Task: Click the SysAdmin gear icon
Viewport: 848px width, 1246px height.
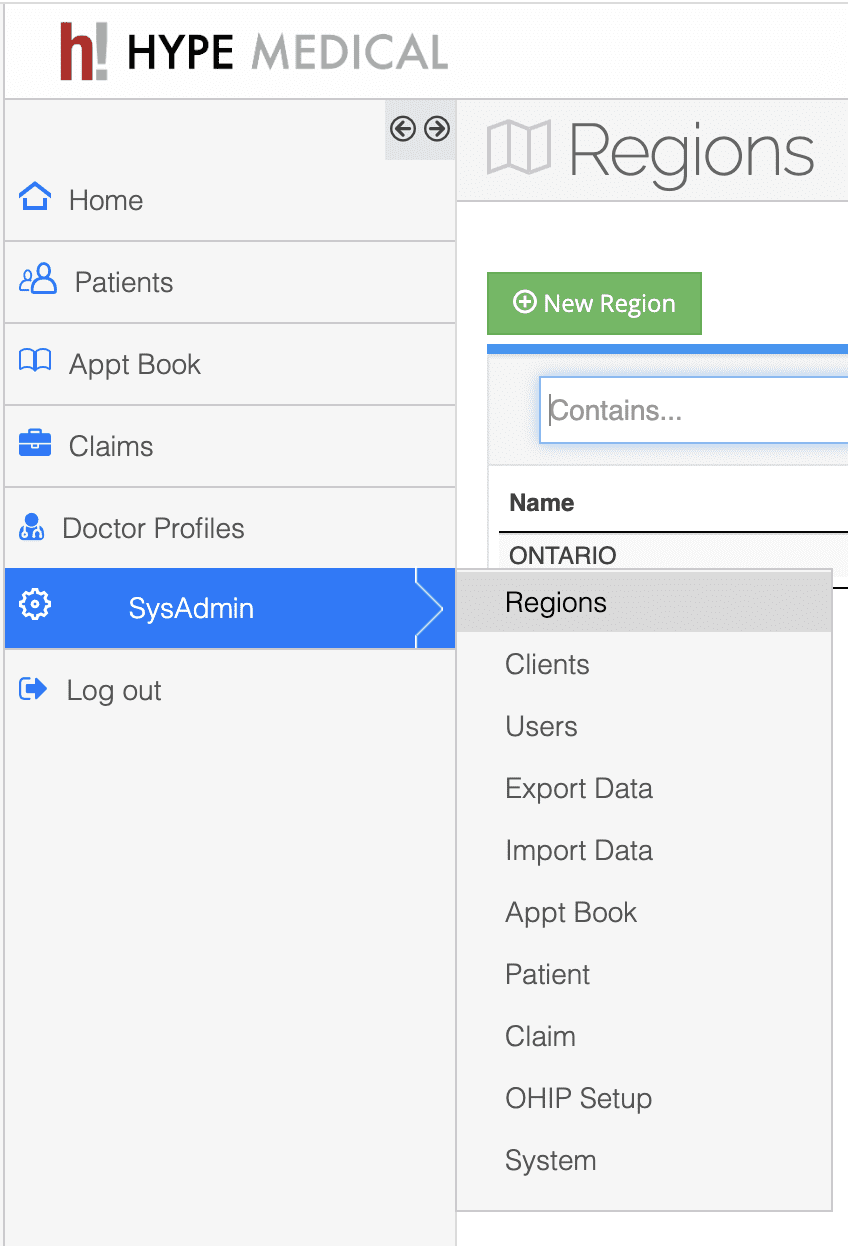Action: (x=35, y=605)
